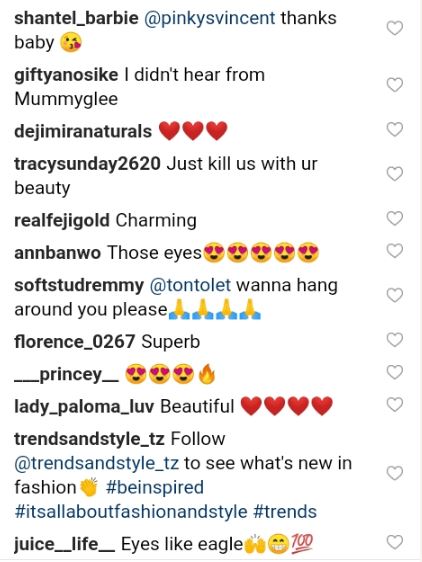Toggle like on juice__life__ eagle comment
Image resolution: width=422 pixels, height=562 pixels.
(395, 542)
